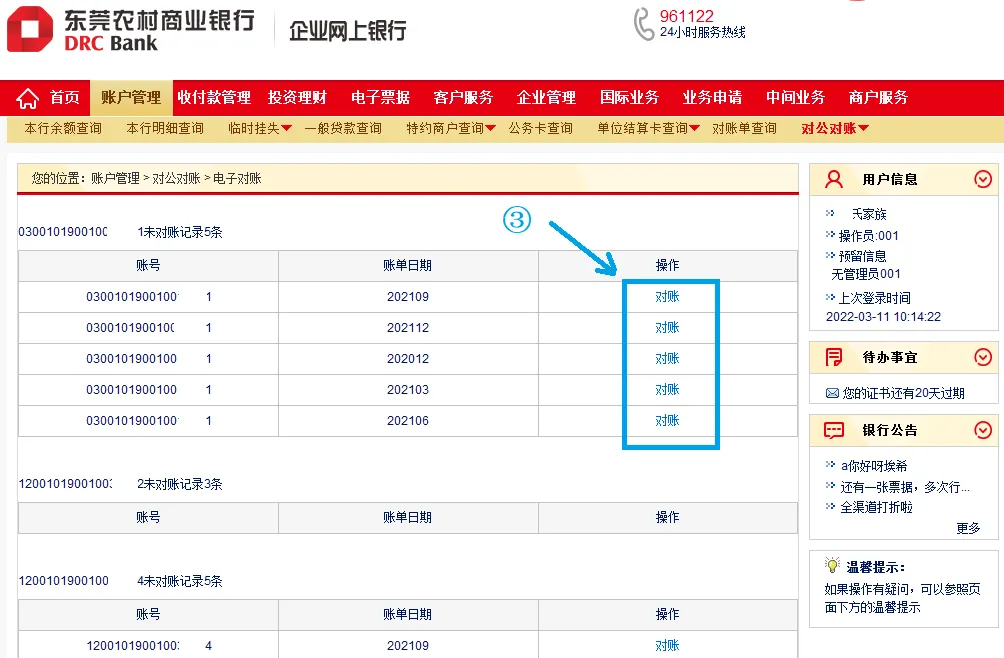
Task: Click the 1未对账记录5条 heading
Action: pos(180,232)
